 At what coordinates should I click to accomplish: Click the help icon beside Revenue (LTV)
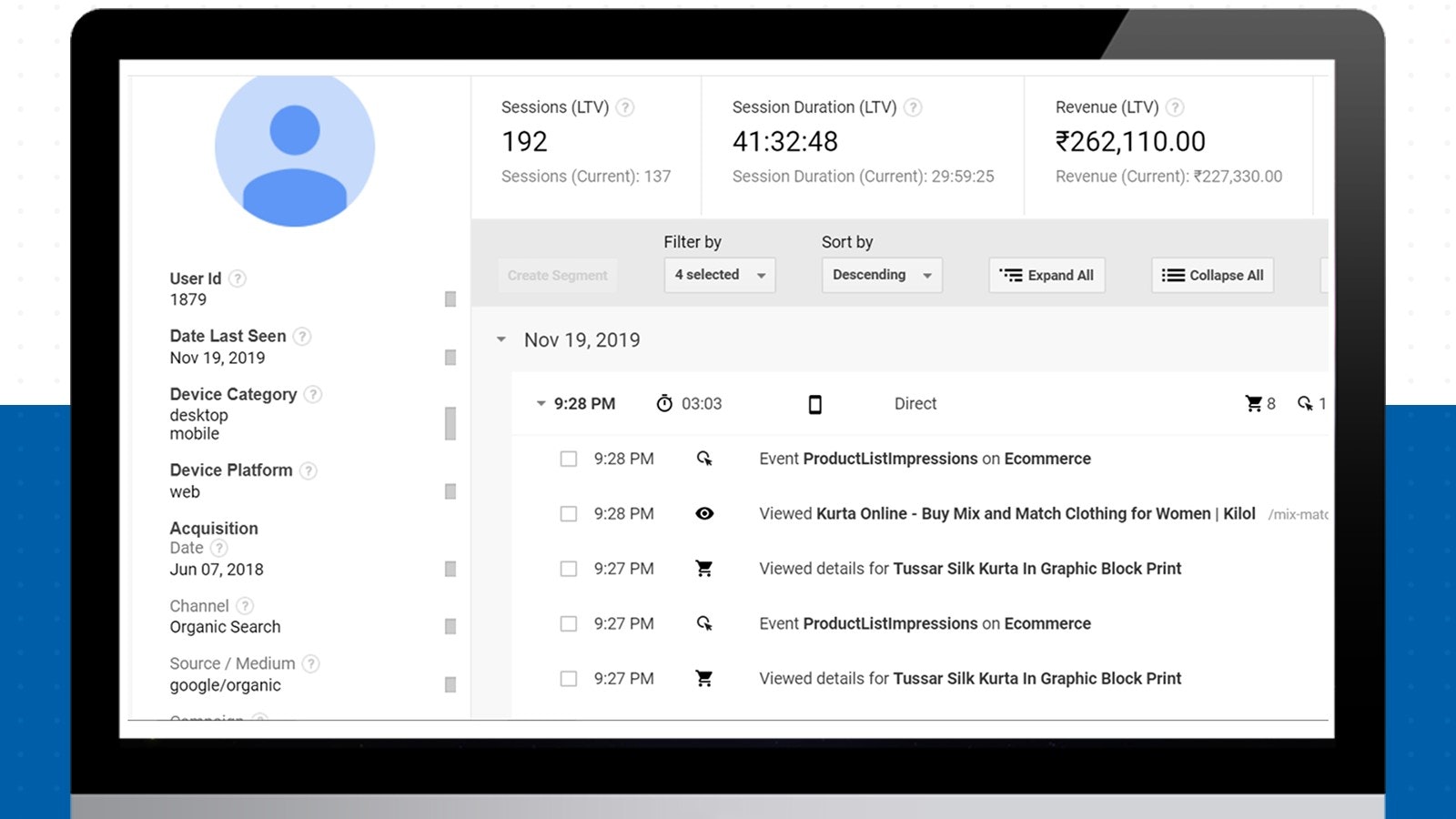tap(1175, 106)
